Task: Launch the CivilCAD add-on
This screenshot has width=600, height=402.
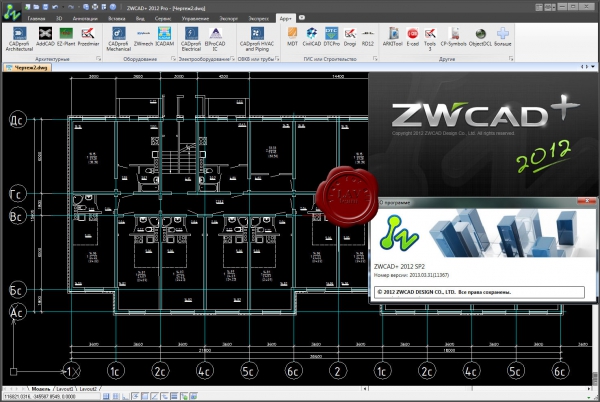Action: coord(311,37)
